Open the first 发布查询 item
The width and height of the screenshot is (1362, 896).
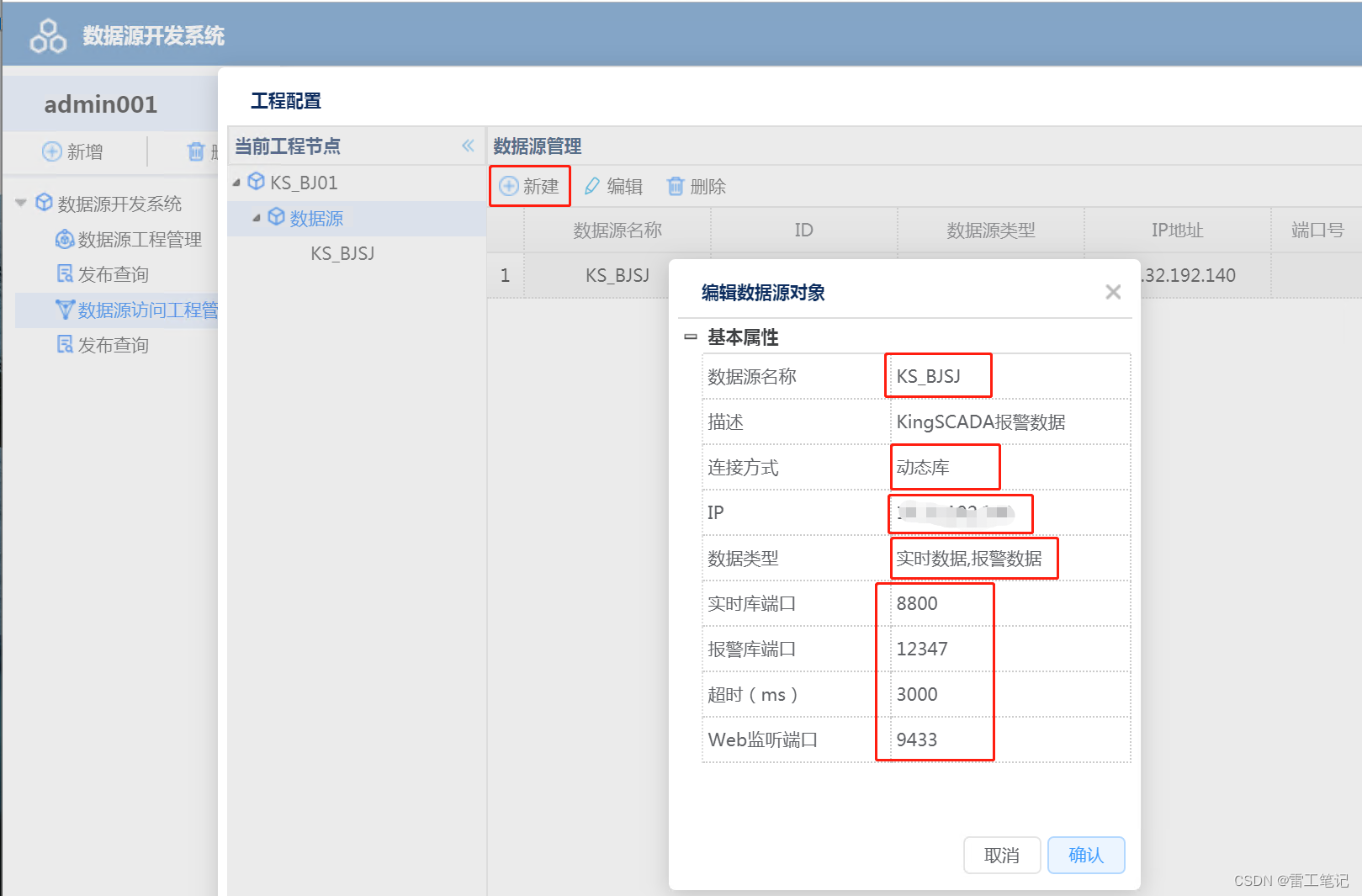pos(113,275)
